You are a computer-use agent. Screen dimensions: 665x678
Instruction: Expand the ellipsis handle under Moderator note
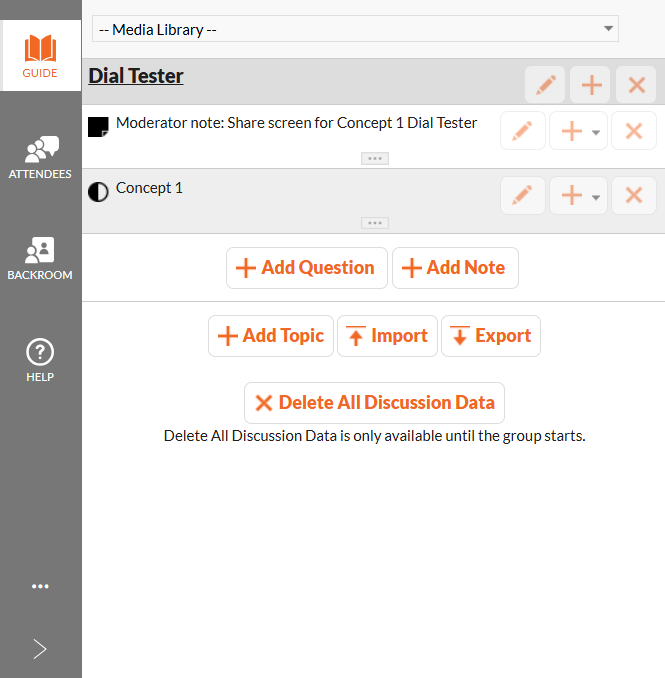pyautogui.click(x=375, y=159)
